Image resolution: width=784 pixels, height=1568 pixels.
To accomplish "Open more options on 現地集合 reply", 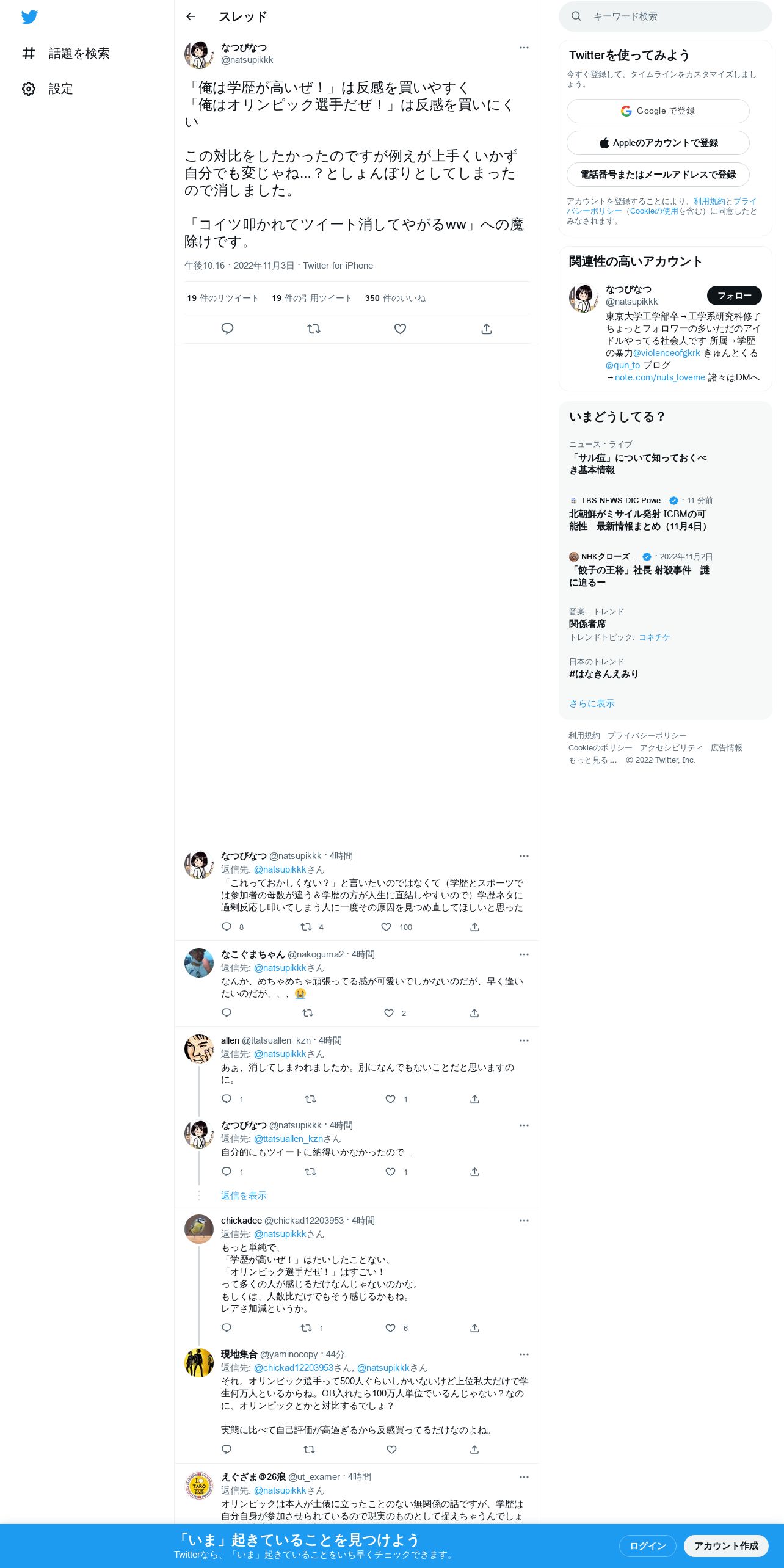I will point(524,1354).
